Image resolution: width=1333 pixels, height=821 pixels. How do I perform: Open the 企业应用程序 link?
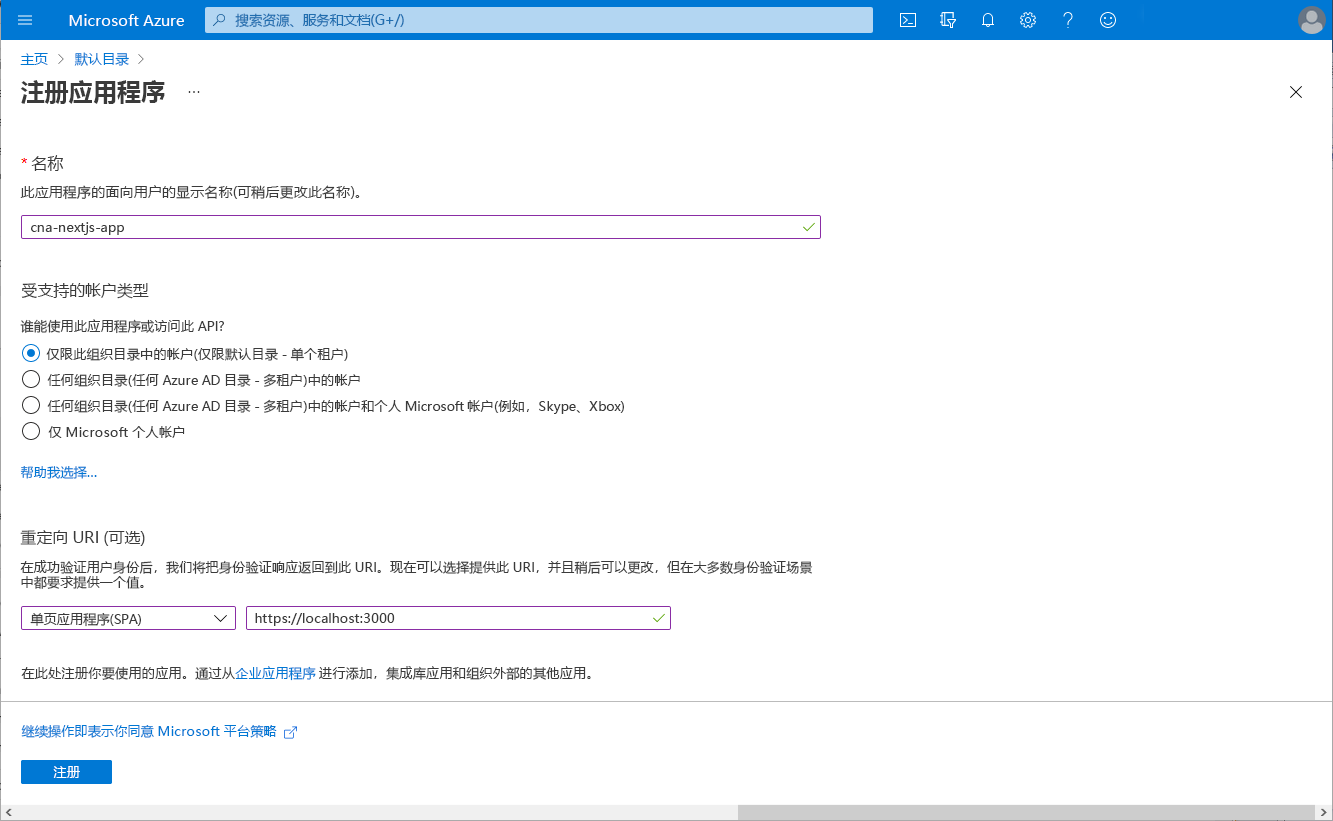[x=276, y=673]
